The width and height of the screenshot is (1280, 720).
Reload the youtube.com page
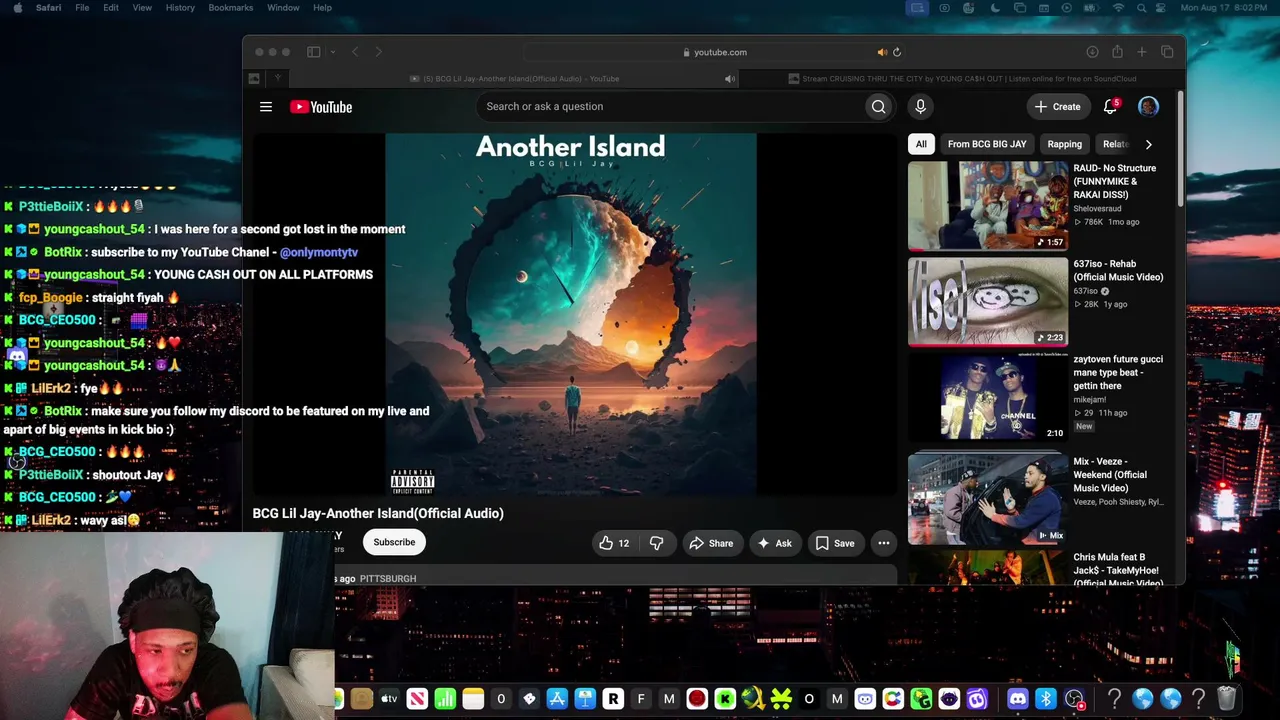click(x=897, y=52)
